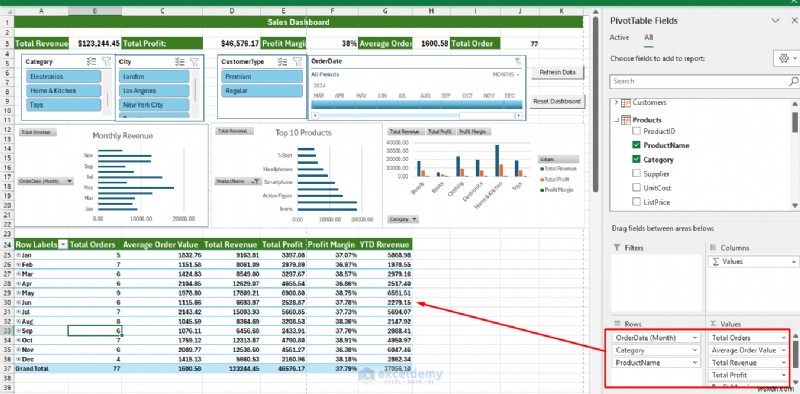Open the Average Order Value field menu
The width and height of the screenshot is (800, 394).
coord(784,351)
